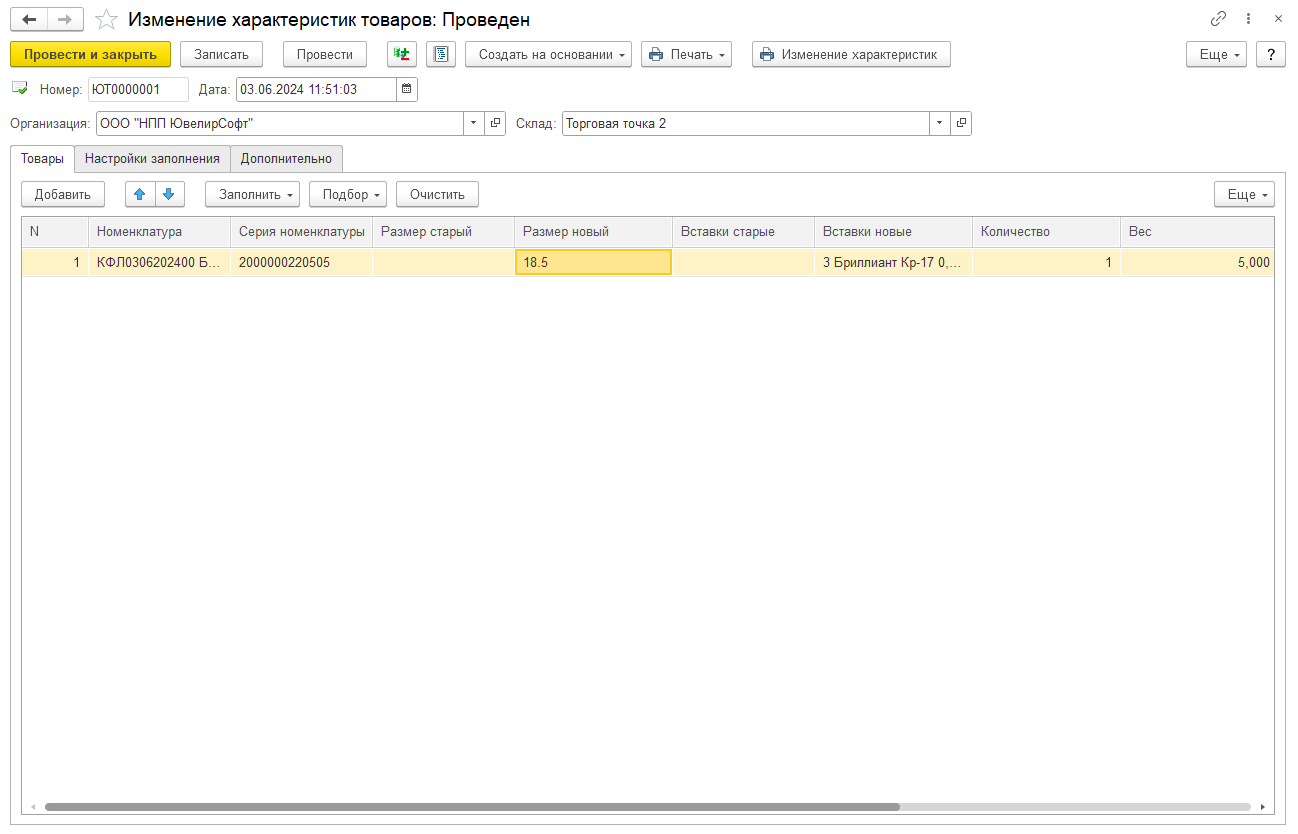Image resolution: width=1298 pixels, height=834 pixels.
Task: Open the three-dot window options menu
Action: 1248,19
